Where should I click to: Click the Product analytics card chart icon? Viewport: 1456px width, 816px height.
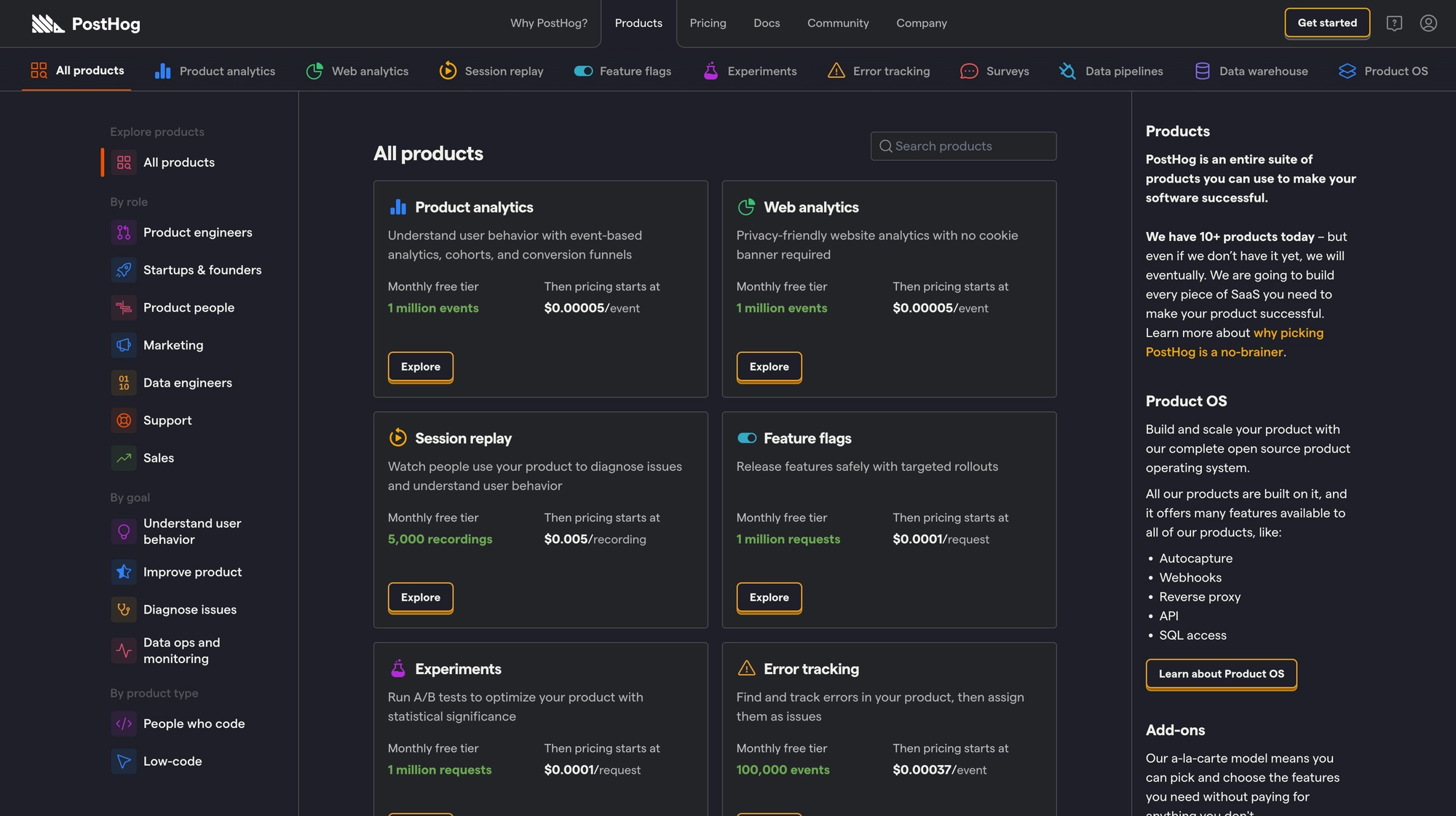tap(398, 207)
